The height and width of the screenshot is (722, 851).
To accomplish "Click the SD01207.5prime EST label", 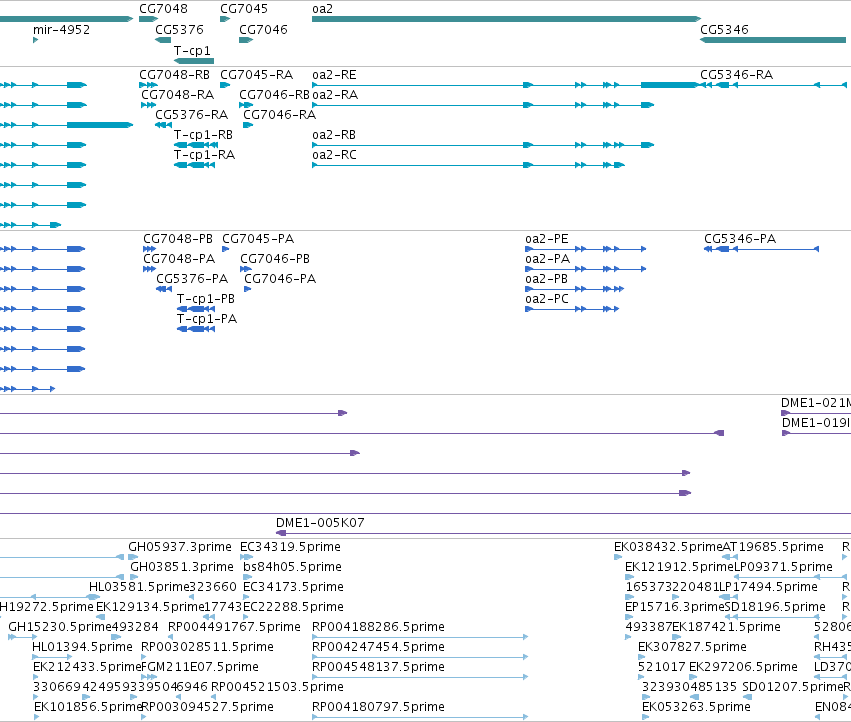I will 792,687.
